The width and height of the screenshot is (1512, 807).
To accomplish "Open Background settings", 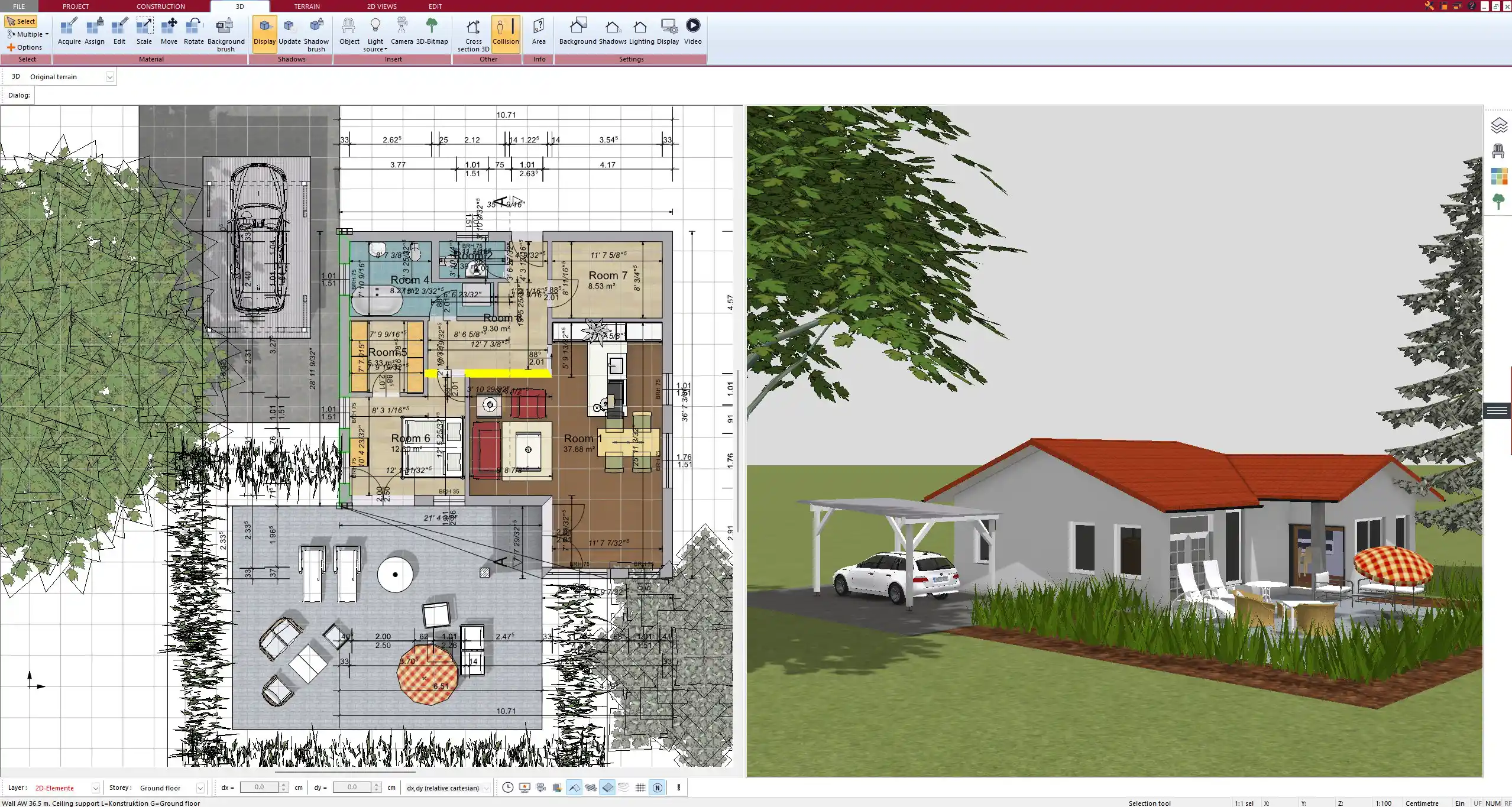I will point(578,31).
